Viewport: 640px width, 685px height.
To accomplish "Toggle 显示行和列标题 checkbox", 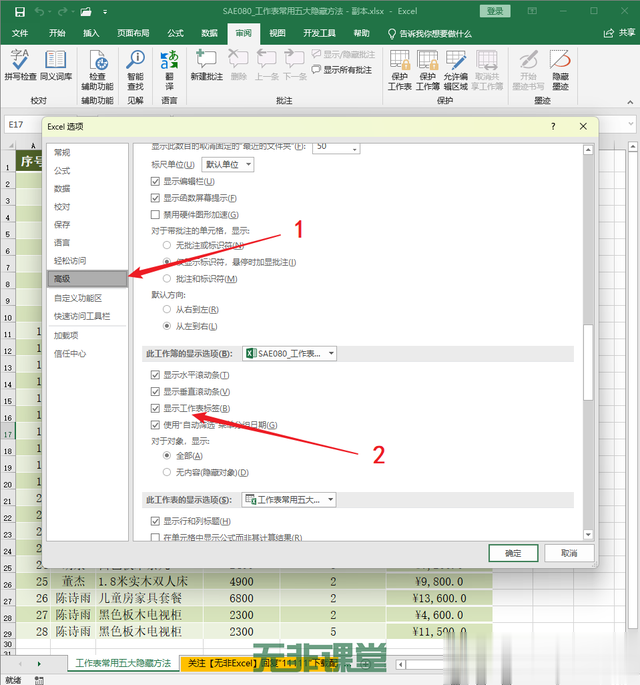I will point(155,521).
